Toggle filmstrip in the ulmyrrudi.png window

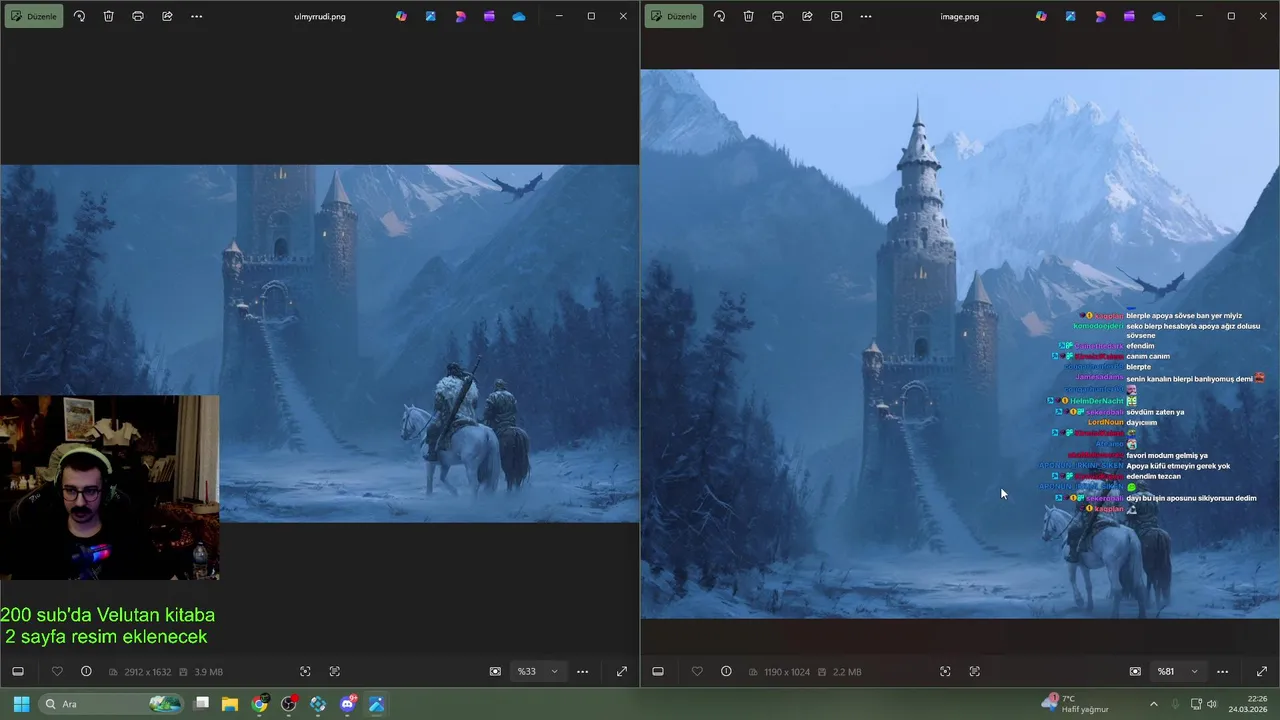point(17,671)
